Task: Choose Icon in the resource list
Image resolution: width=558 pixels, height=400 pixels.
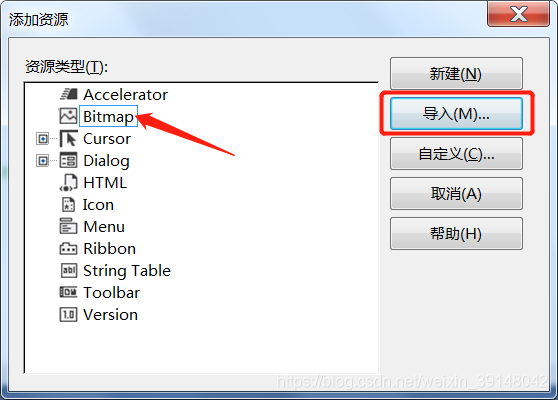Action: click(98, 205)
